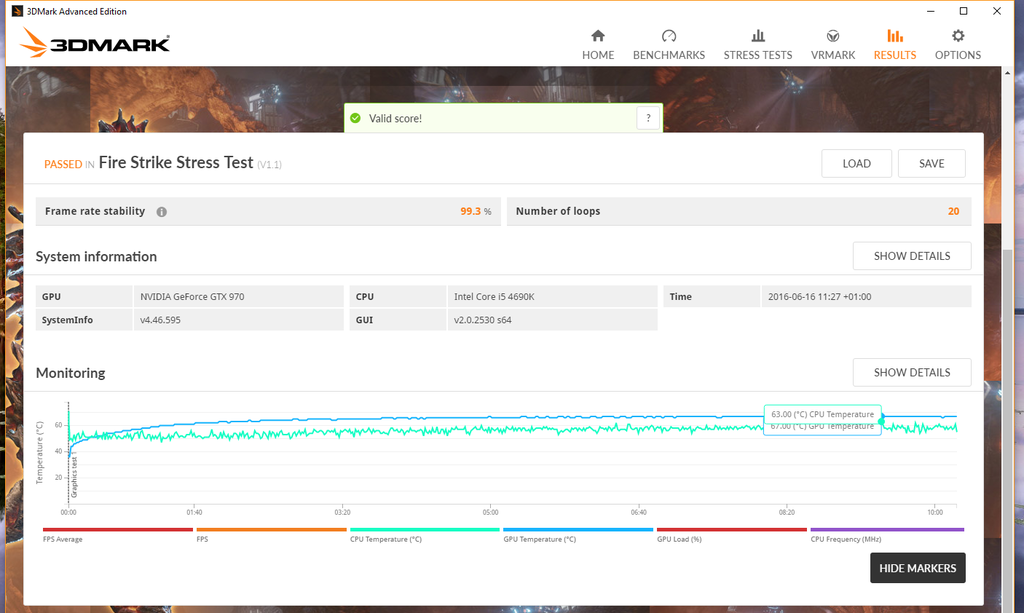This screenshot has height=613, width=1024.
Task: Click the "(V1.1)" version label
Action: (269, 165)
